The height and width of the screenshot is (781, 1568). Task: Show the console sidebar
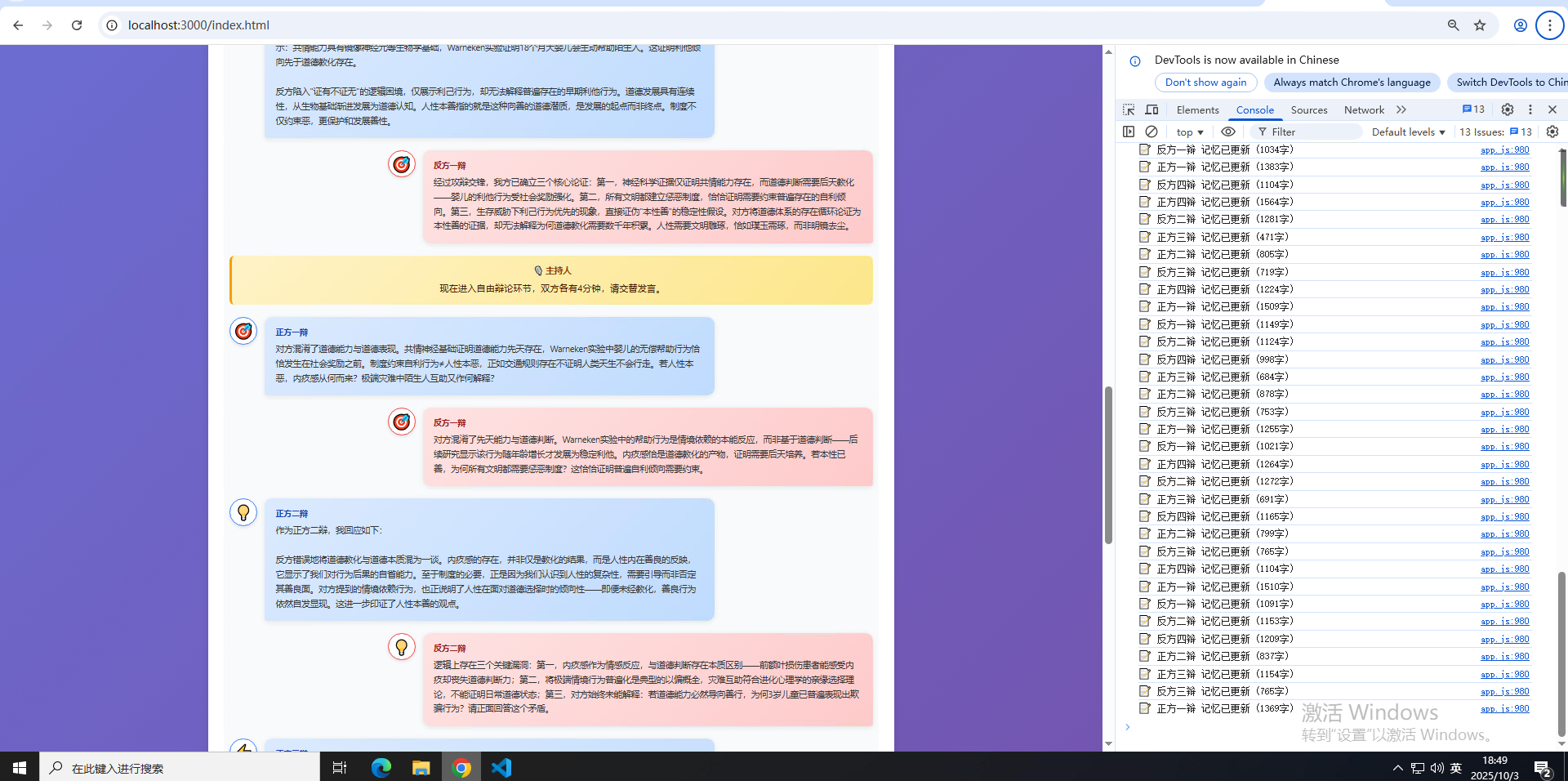[1129, 132]
